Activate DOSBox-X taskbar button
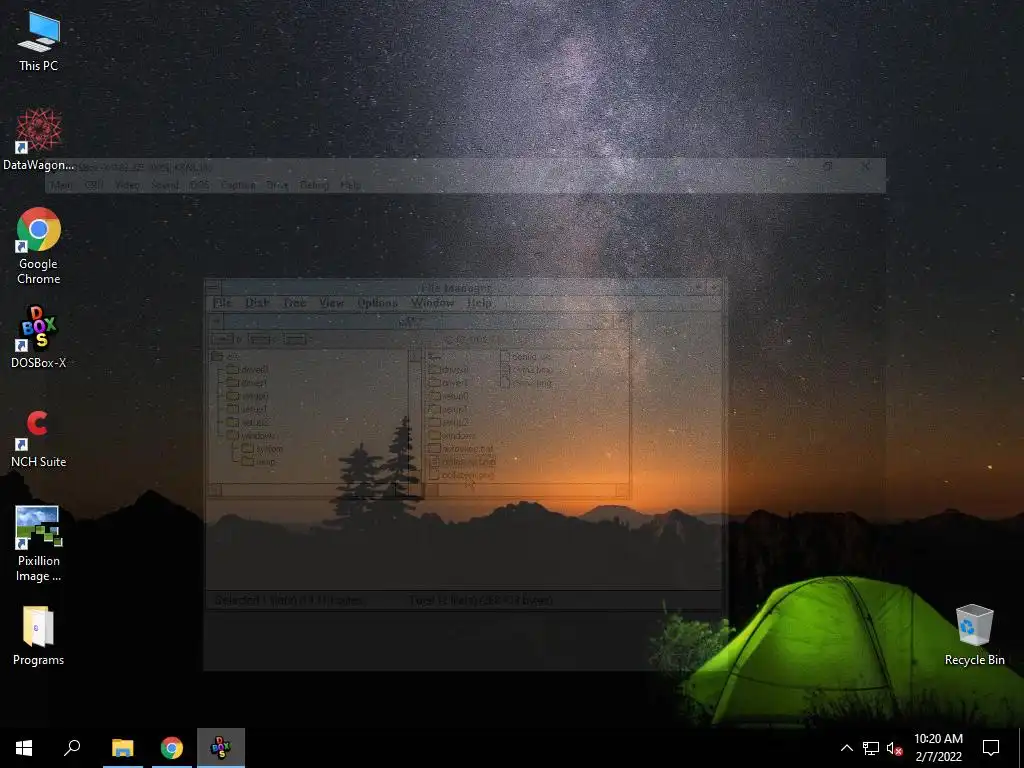 (x=221, y=748)
